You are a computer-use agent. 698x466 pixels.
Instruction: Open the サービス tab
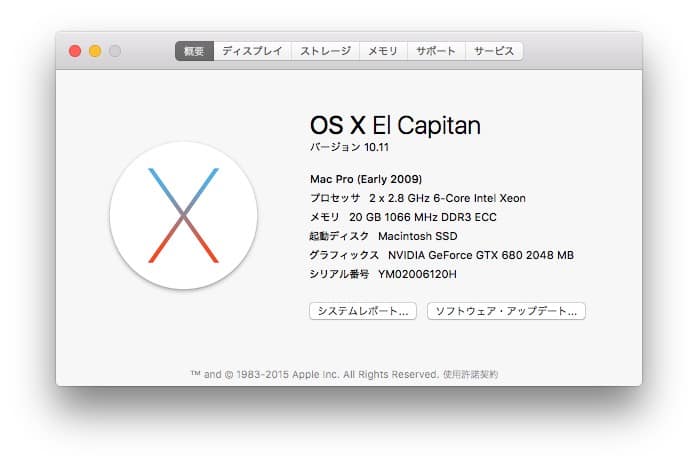click(x=494, y=51)
